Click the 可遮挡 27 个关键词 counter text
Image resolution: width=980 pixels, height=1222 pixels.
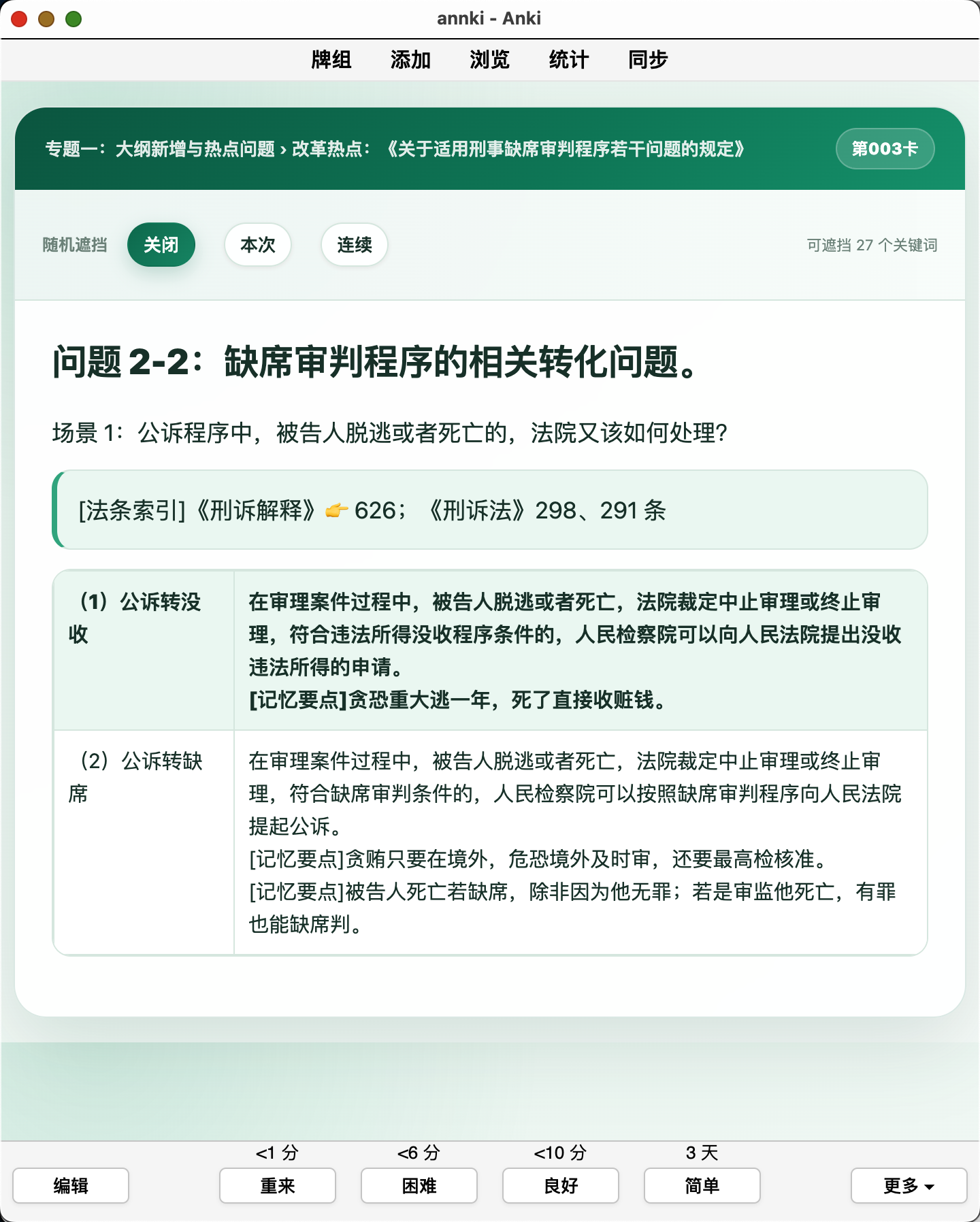(872, 245)
